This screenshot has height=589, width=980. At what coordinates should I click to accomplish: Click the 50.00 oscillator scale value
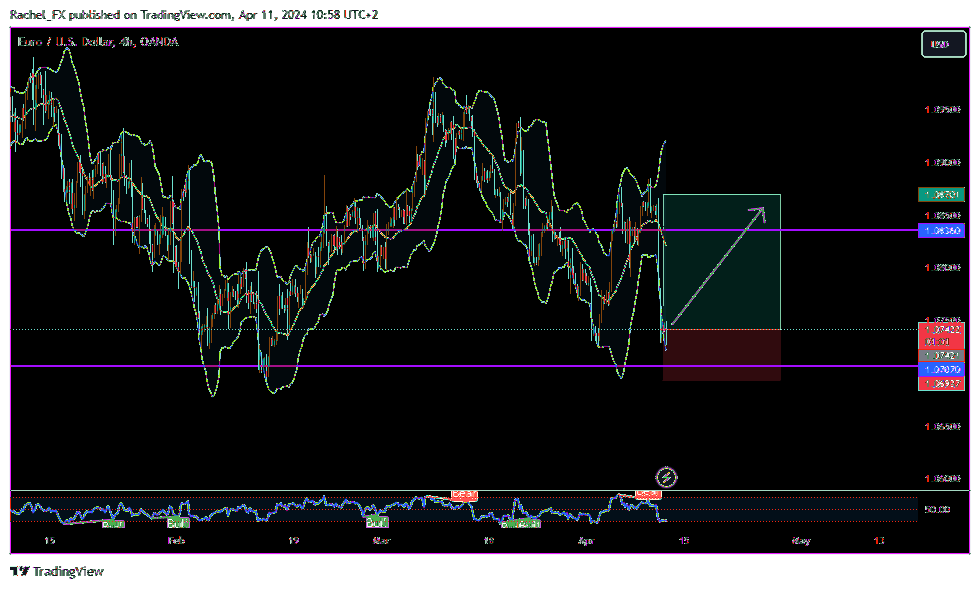937,510
